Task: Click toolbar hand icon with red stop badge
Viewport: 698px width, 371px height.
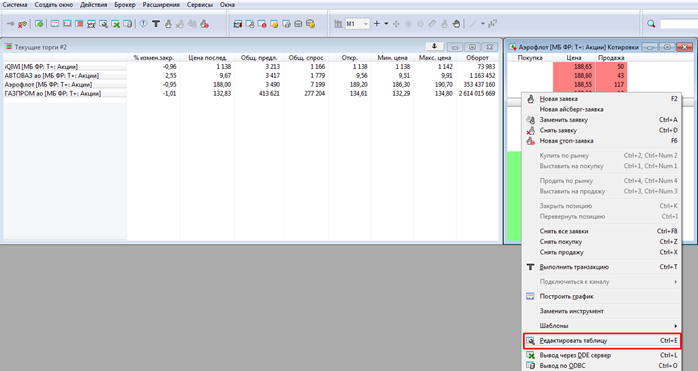Action: 204,24
